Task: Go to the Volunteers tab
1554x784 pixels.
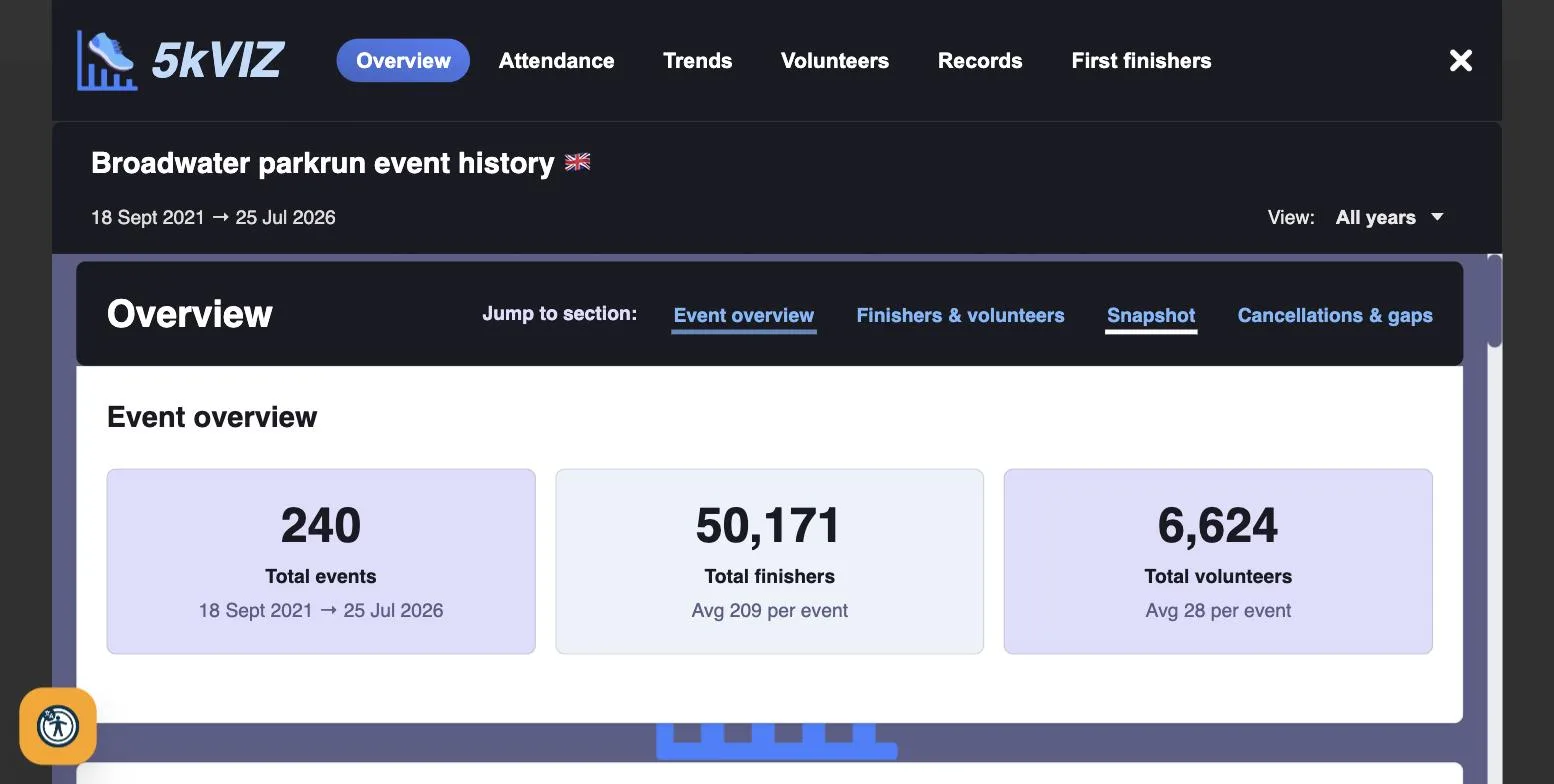Action: pyautogui.click(x=835, y=61)
